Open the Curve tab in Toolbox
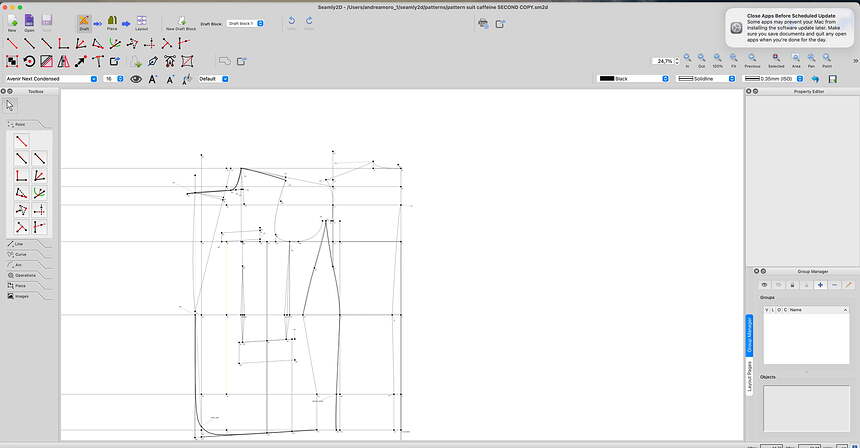The height and width of the screenshot is (448, 860). (x=21, y=254)
